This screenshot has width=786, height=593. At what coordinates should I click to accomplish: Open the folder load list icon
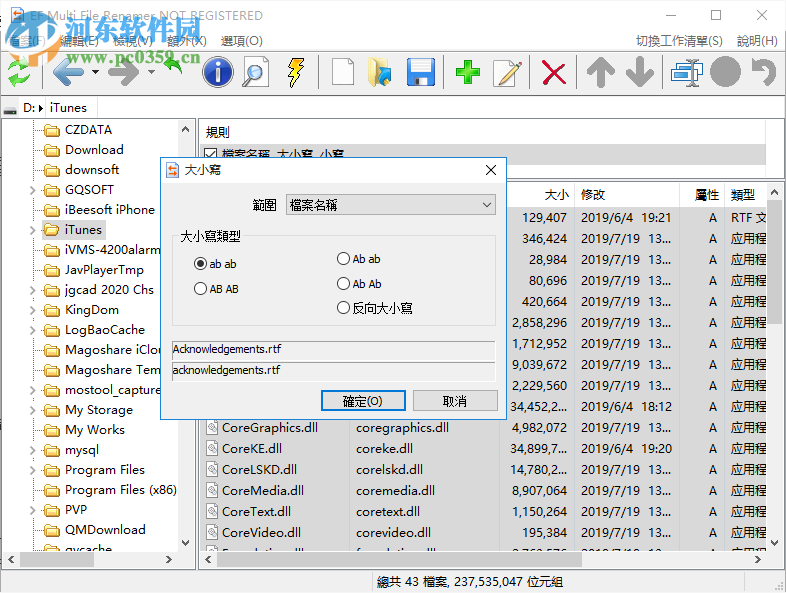(380, 72)
